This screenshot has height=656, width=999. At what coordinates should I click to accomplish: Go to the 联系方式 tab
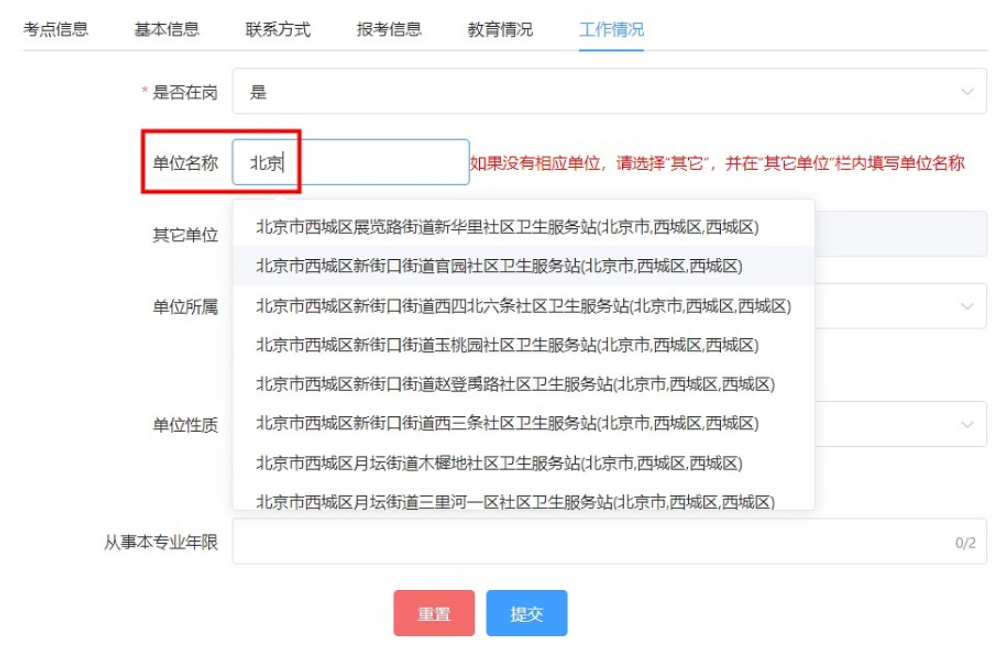(x=278, y=29)
